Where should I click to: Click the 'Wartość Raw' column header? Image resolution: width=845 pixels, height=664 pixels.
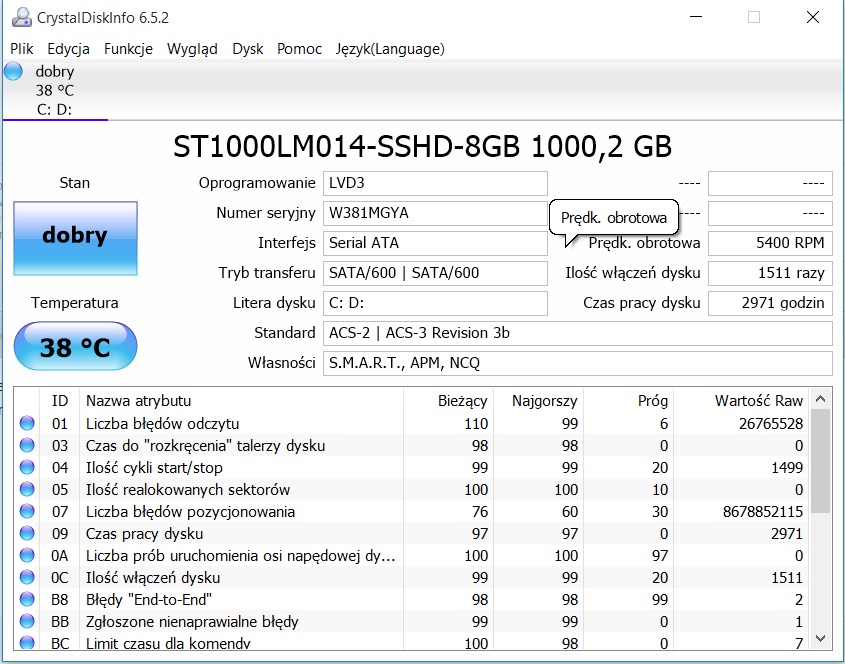(741, 401)
